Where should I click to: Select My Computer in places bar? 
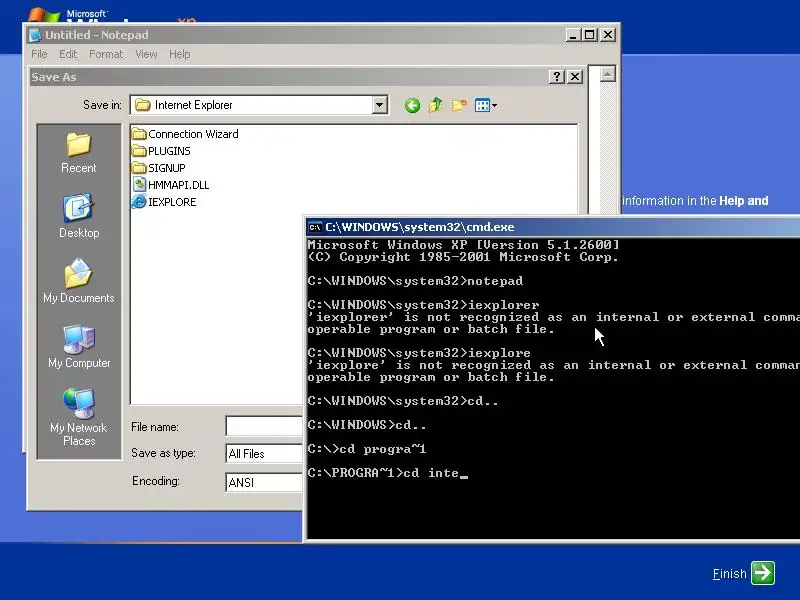(79, 346)
